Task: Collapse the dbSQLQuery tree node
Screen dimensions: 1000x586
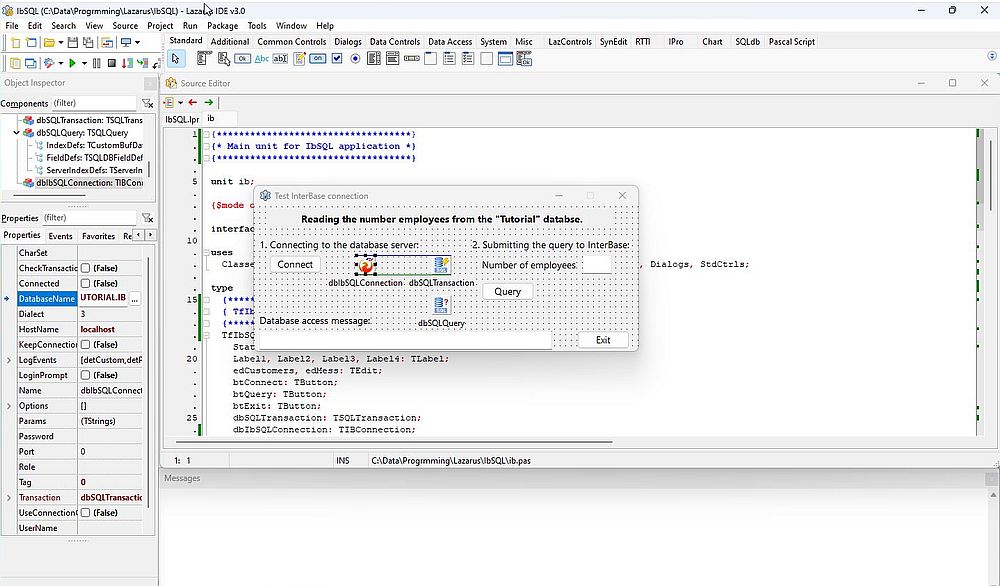Action: point(17,133)
